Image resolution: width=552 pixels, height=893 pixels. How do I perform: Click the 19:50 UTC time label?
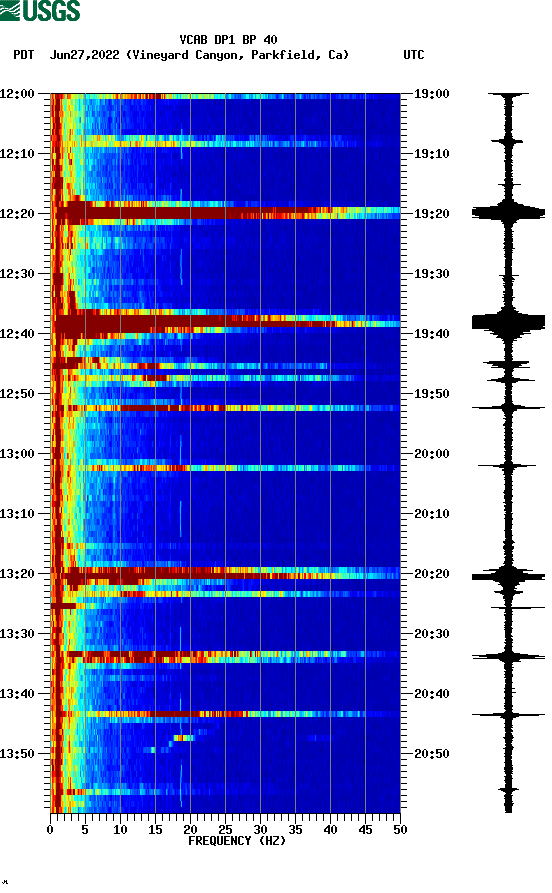[432, 394]
